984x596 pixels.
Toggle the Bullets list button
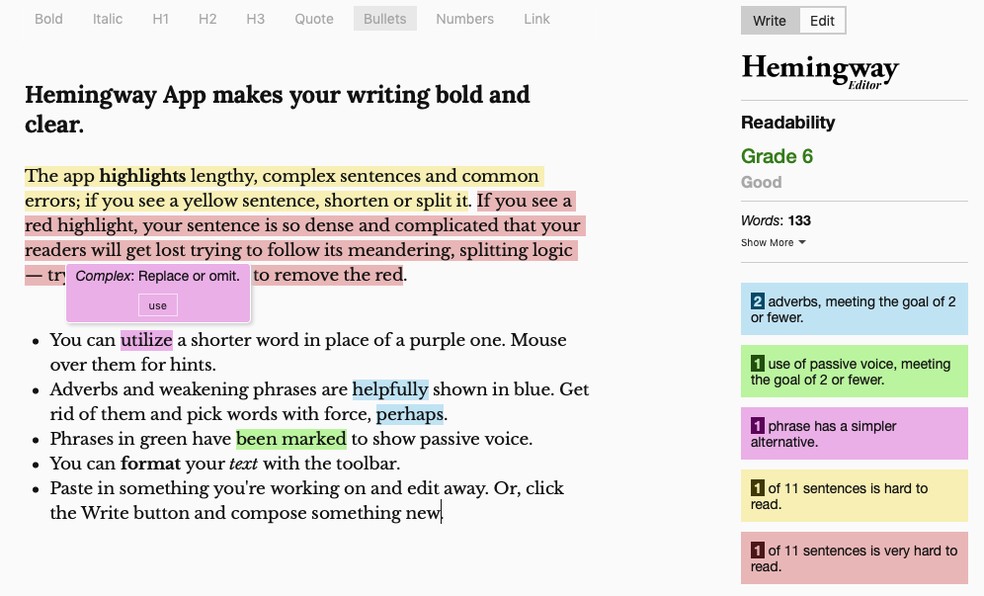point(385,19)
